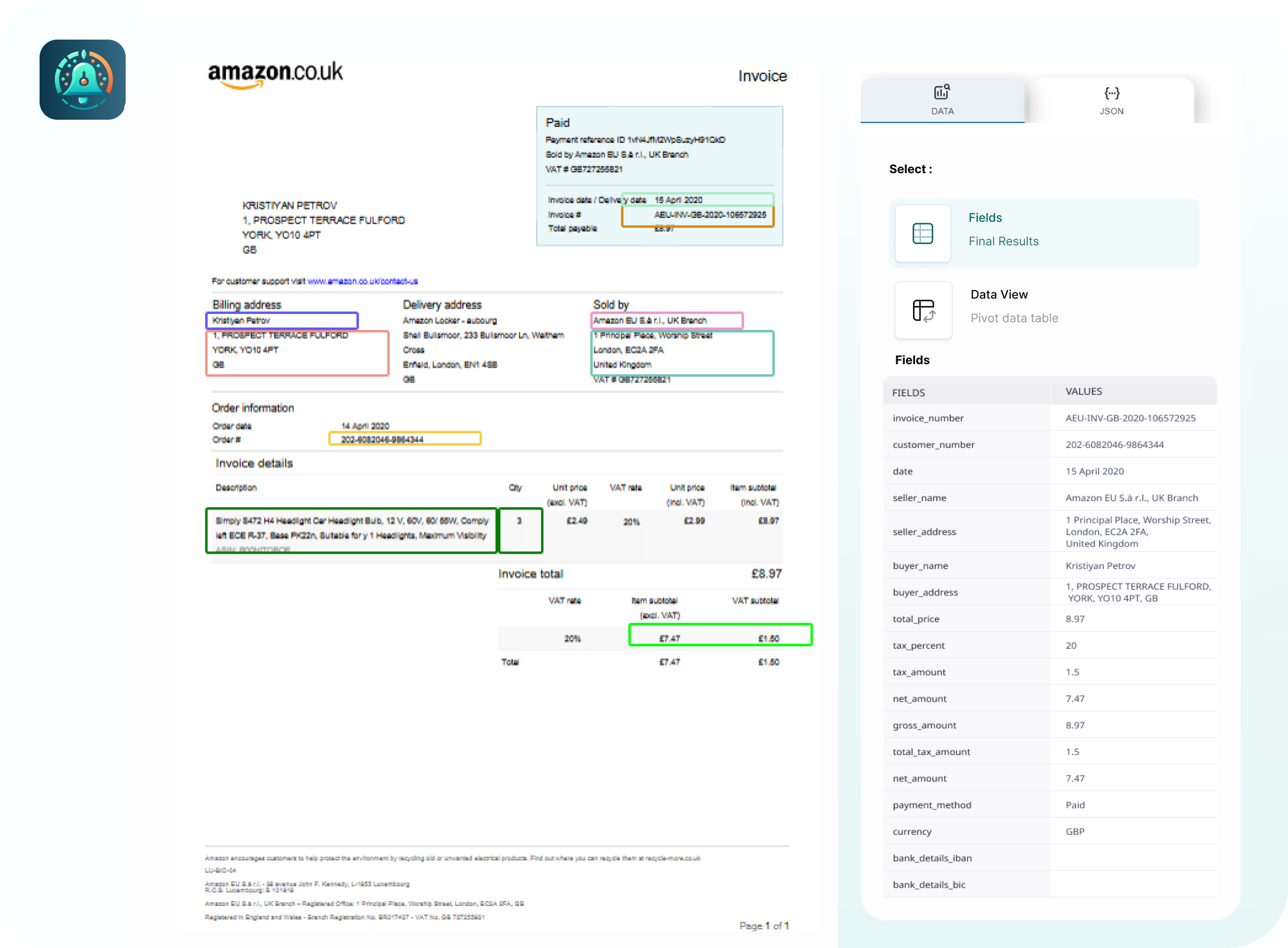Click highlighted order number on the invoice

405,439
